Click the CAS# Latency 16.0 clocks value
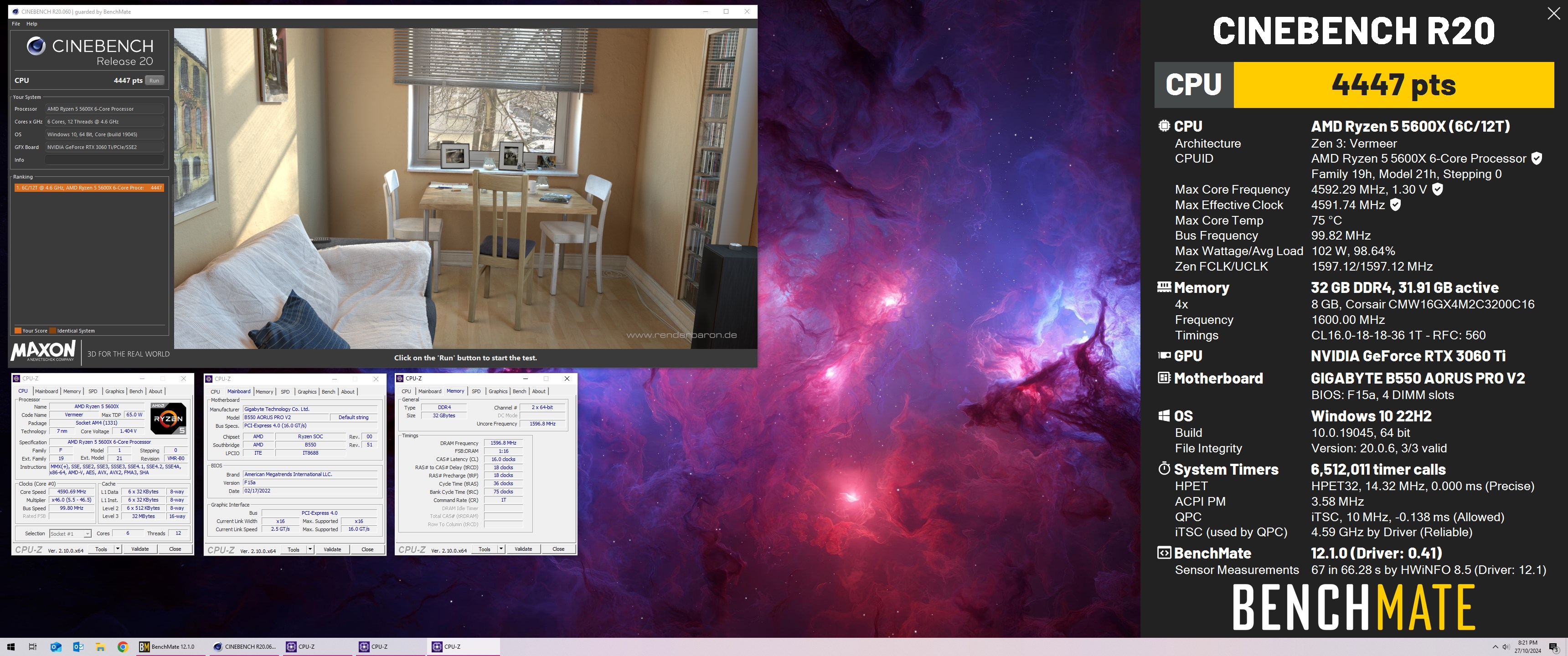Image resolution: width=1568 pixels, height=656 pixels. [503, 460]
